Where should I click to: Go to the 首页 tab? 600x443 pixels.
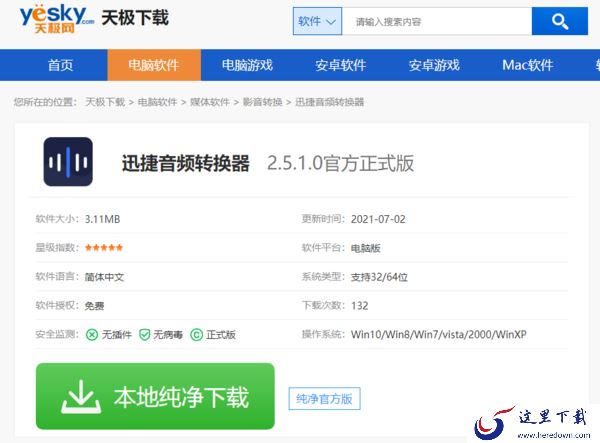[x=60, y=65]
